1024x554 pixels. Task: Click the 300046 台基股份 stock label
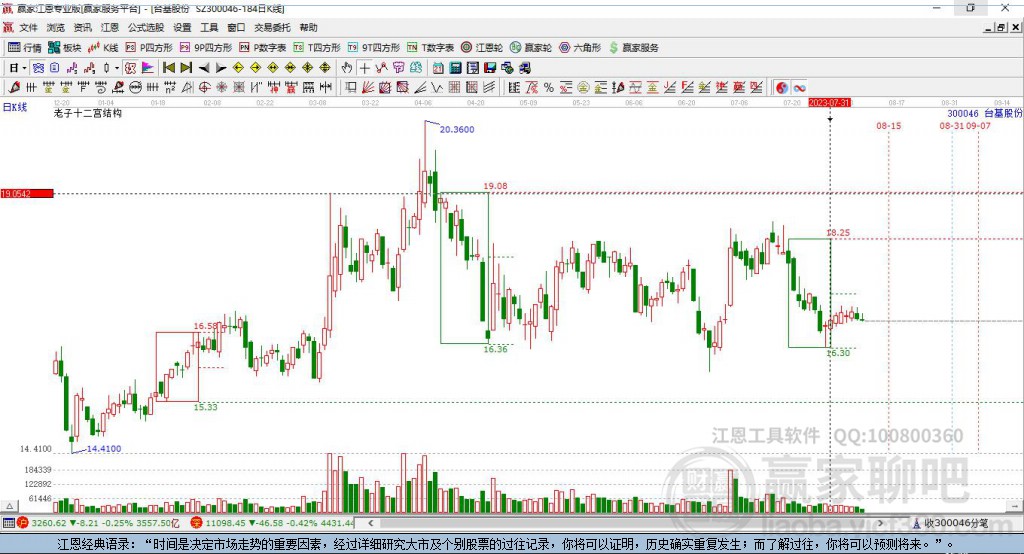pos(985,113)
